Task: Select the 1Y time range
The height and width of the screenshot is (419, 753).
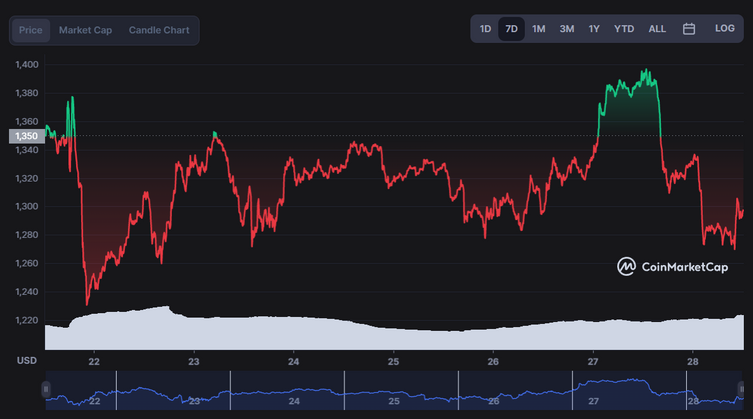Action: [x=594, y=29]
